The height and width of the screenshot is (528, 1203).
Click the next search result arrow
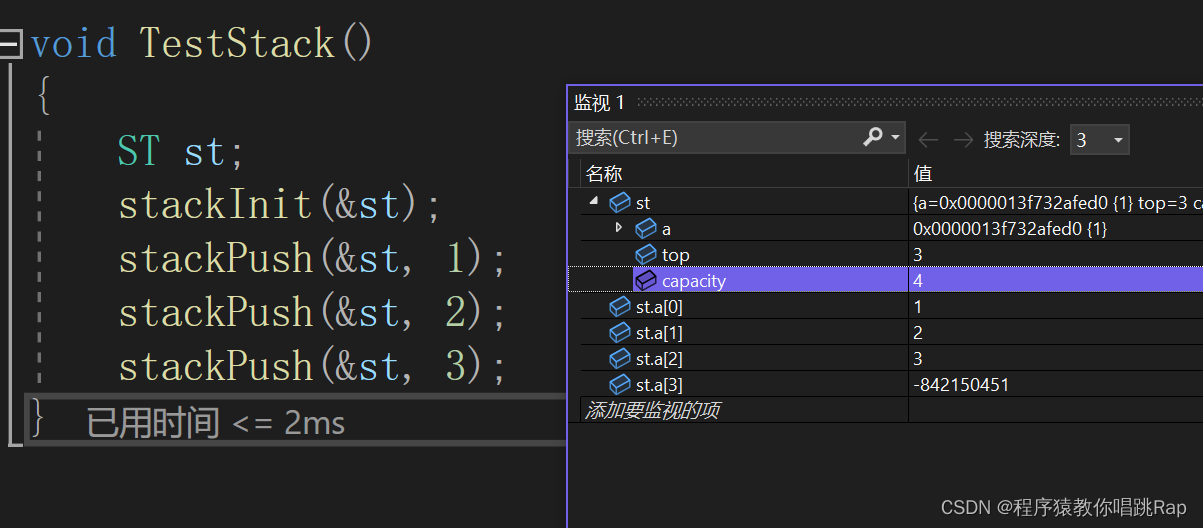coord(962,140)
